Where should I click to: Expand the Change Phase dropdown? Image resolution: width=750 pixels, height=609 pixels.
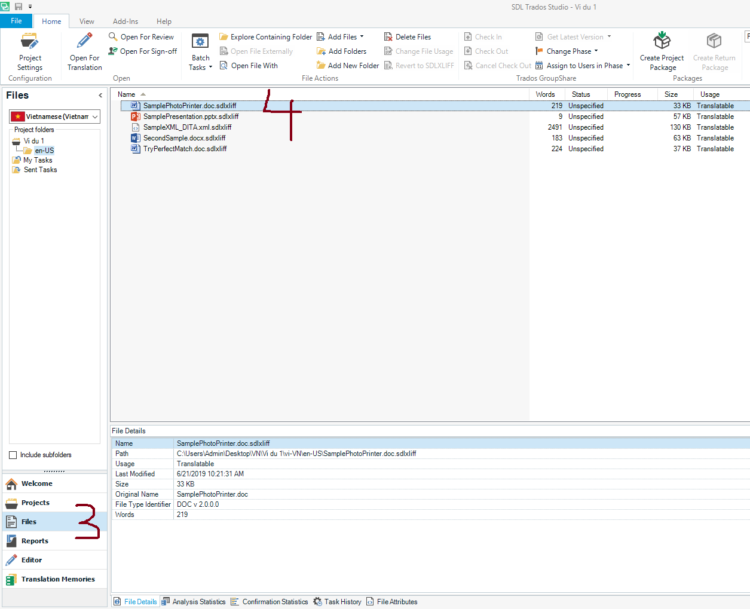pos(596,51)
